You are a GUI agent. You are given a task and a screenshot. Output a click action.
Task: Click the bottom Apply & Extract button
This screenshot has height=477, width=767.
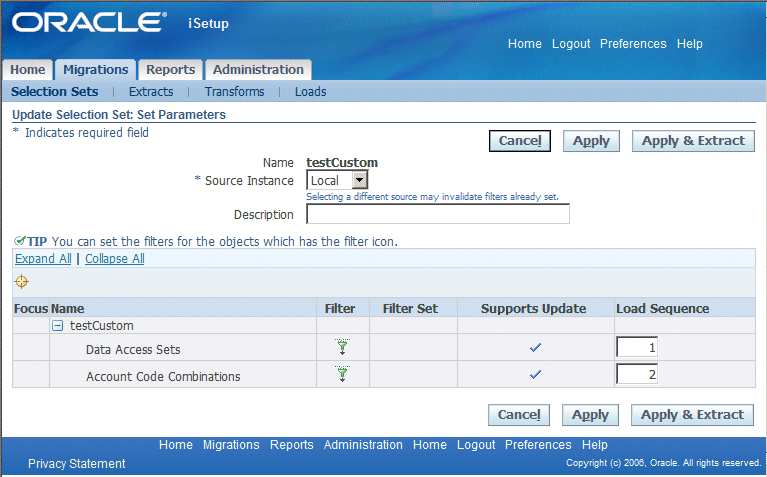point(692,415)
